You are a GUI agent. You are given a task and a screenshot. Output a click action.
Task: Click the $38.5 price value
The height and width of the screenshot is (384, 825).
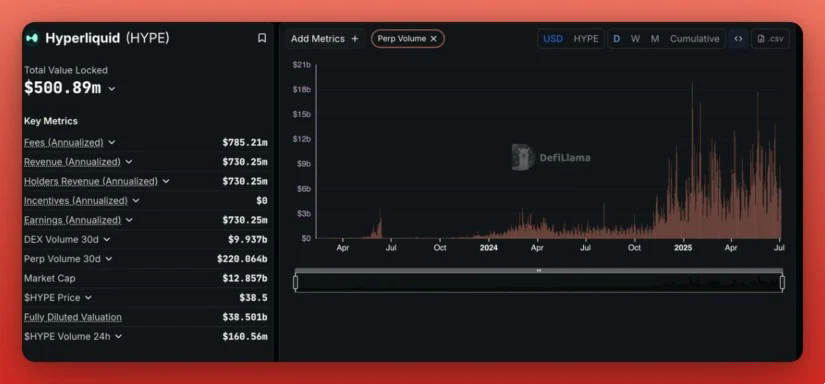(x=253, y=298)
